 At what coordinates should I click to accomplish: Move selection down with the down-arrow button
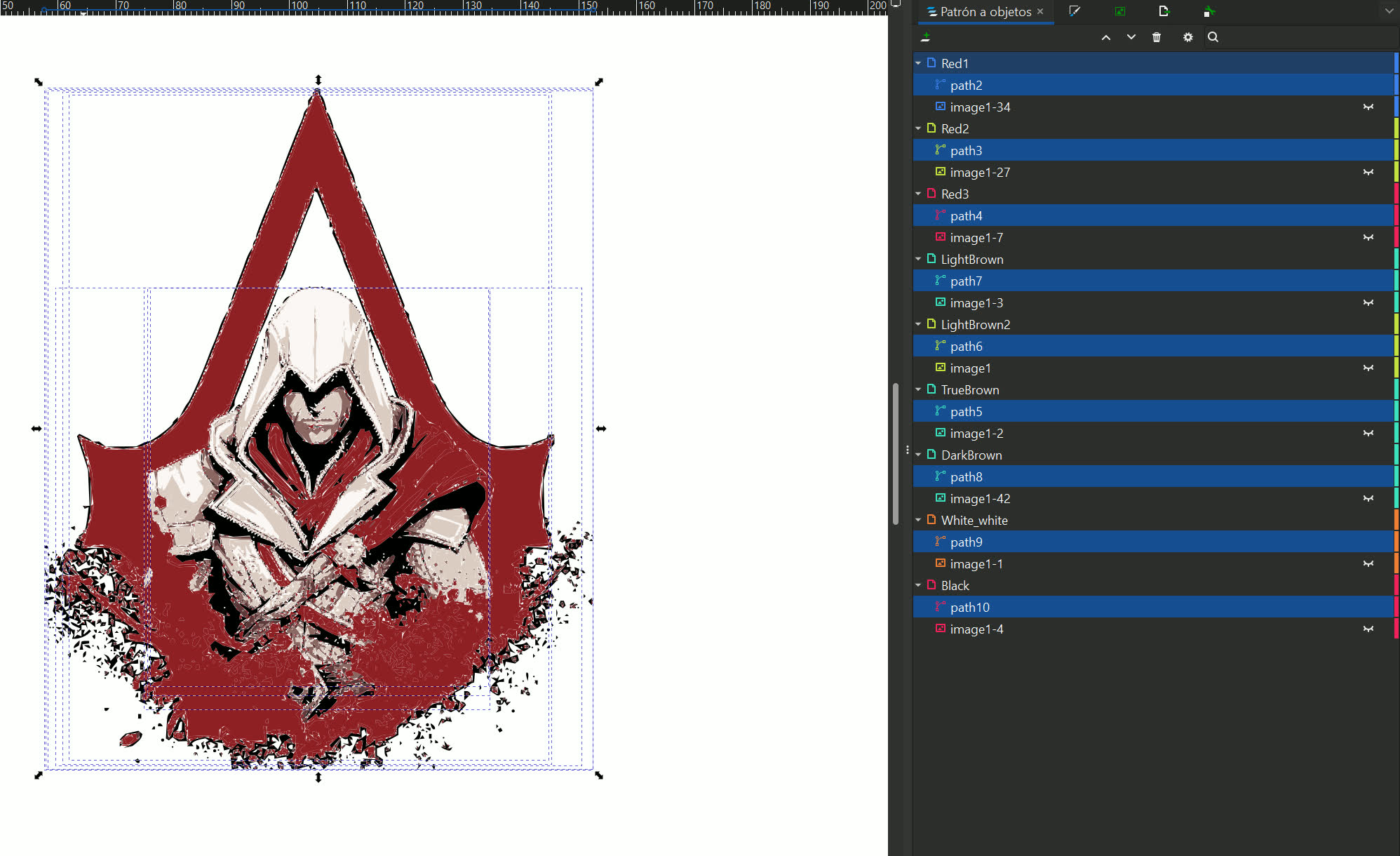coord(1131,37)
